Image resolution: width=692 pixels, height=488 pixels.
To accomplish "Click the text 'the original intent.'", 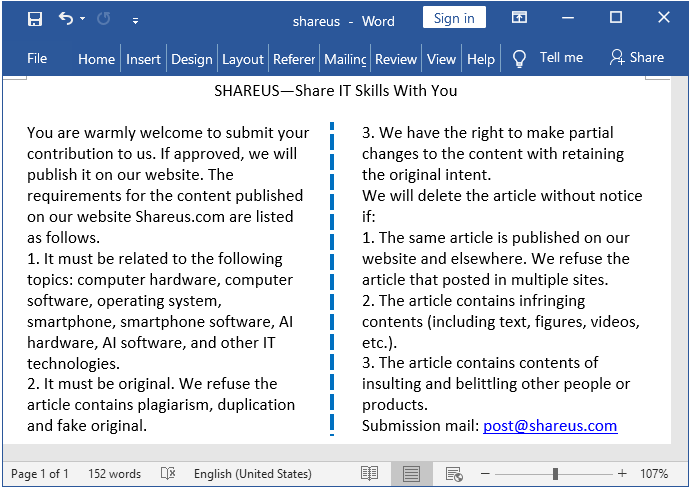I will 426,175.
